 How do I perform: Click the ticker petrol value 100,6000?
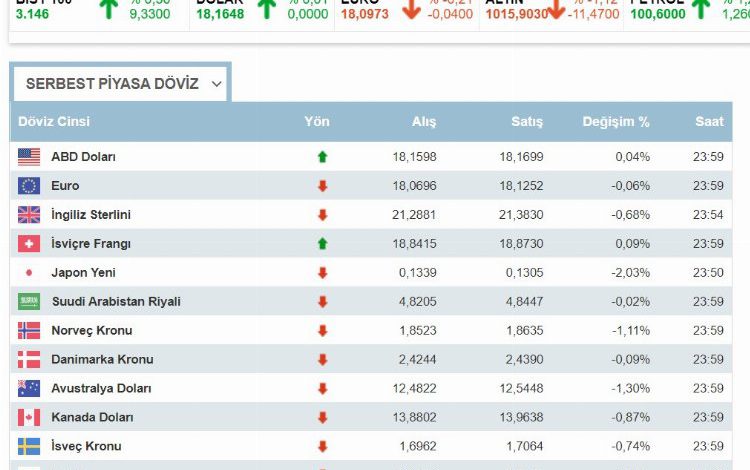pyautogui.click(x=658, y=14)
